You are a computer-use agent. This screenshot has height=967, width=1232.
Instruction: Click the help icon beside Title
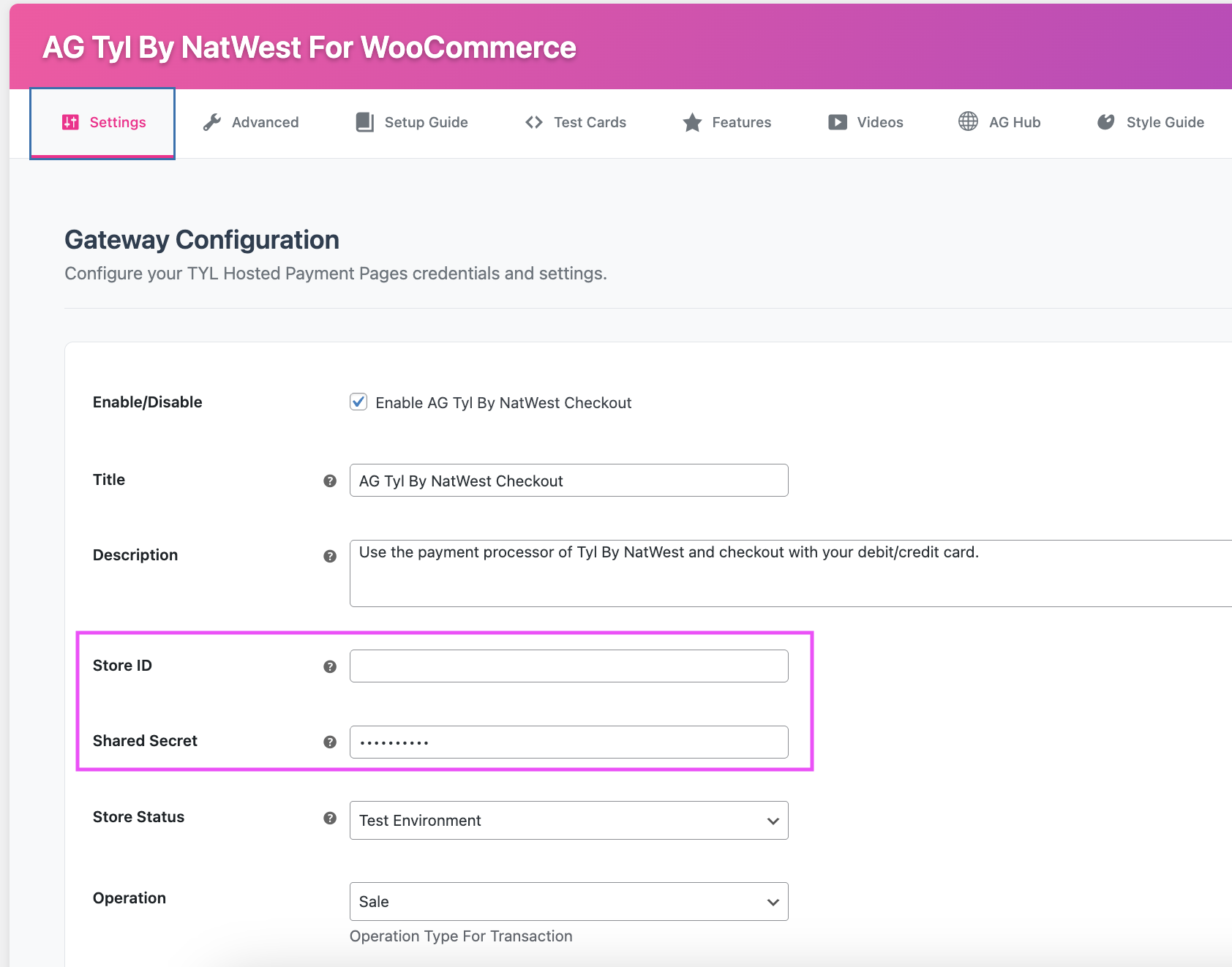point(330,481)
